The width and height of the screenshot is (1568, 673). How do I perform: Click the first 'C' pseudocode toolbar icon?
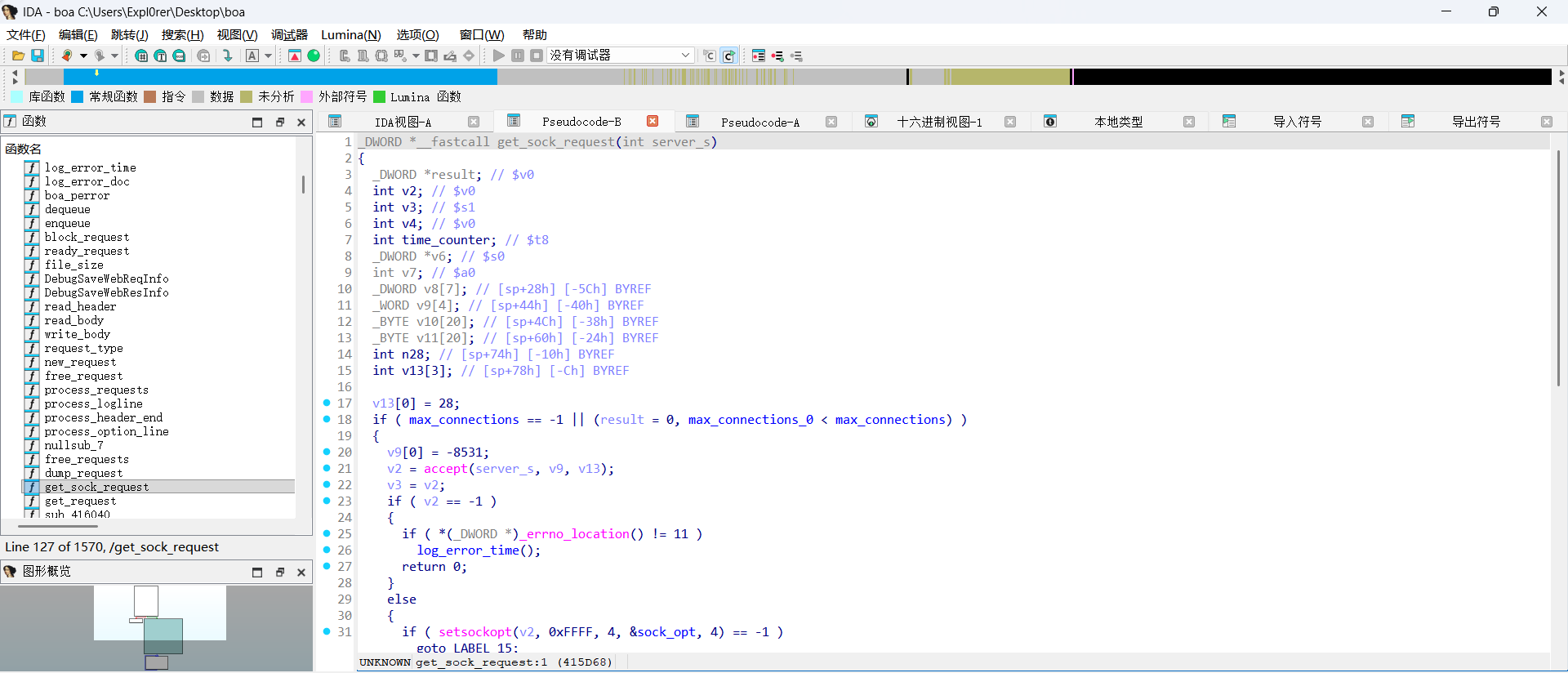[709, 56]
